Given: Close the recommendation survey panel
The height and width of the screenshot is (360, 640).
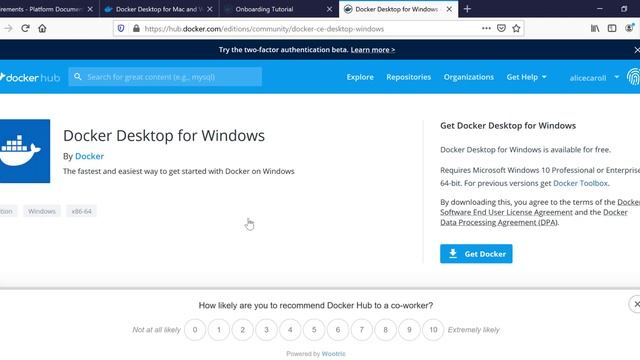Looking at the screenshot, I should click(636, 304).
